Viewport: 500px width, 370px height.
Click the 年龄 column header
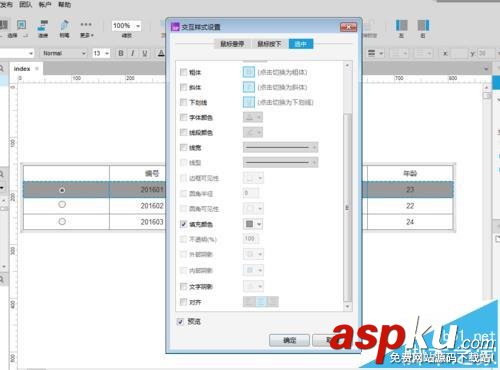click(410, 173)
